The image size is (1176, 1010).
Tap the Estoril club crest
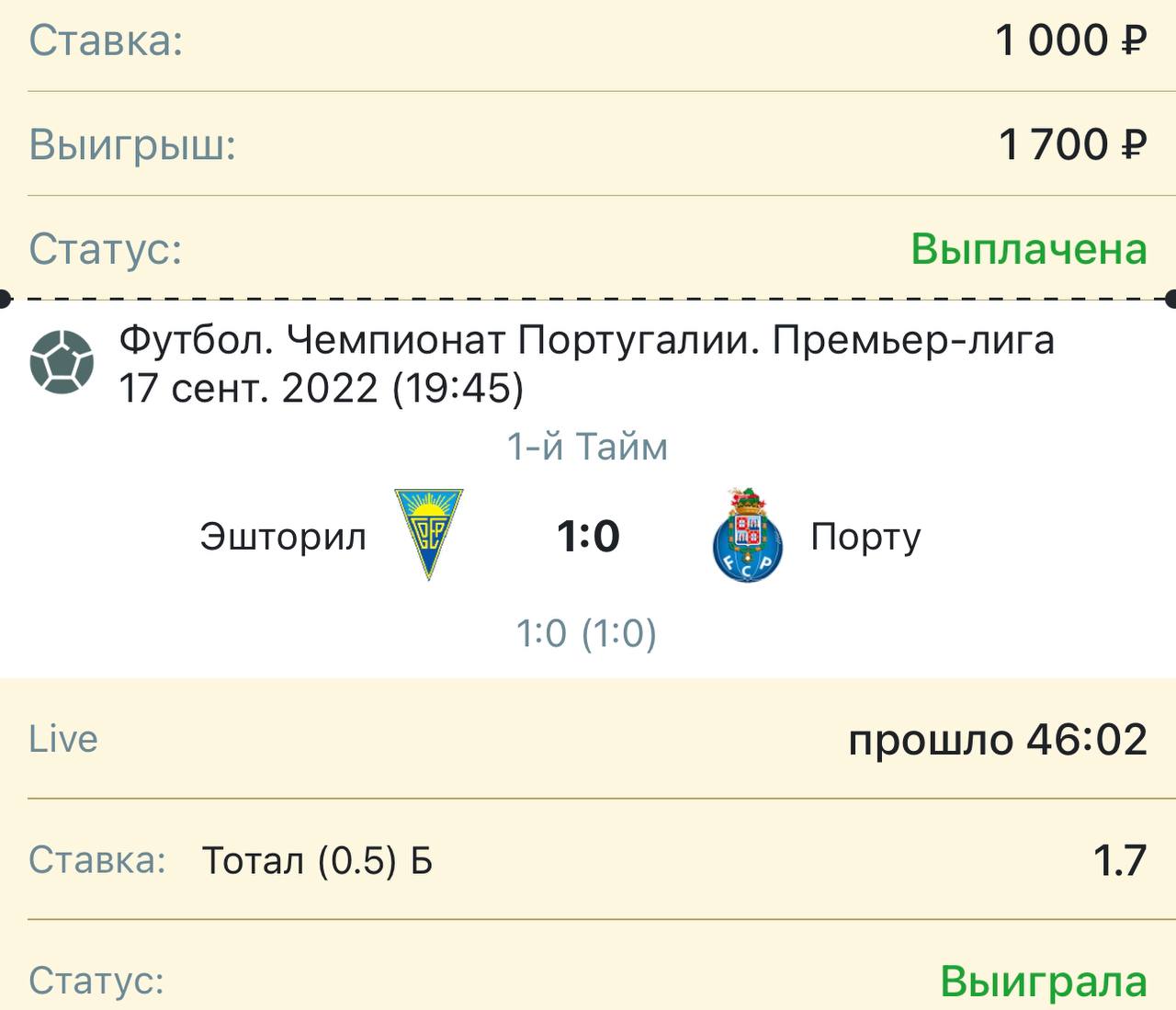429,534
